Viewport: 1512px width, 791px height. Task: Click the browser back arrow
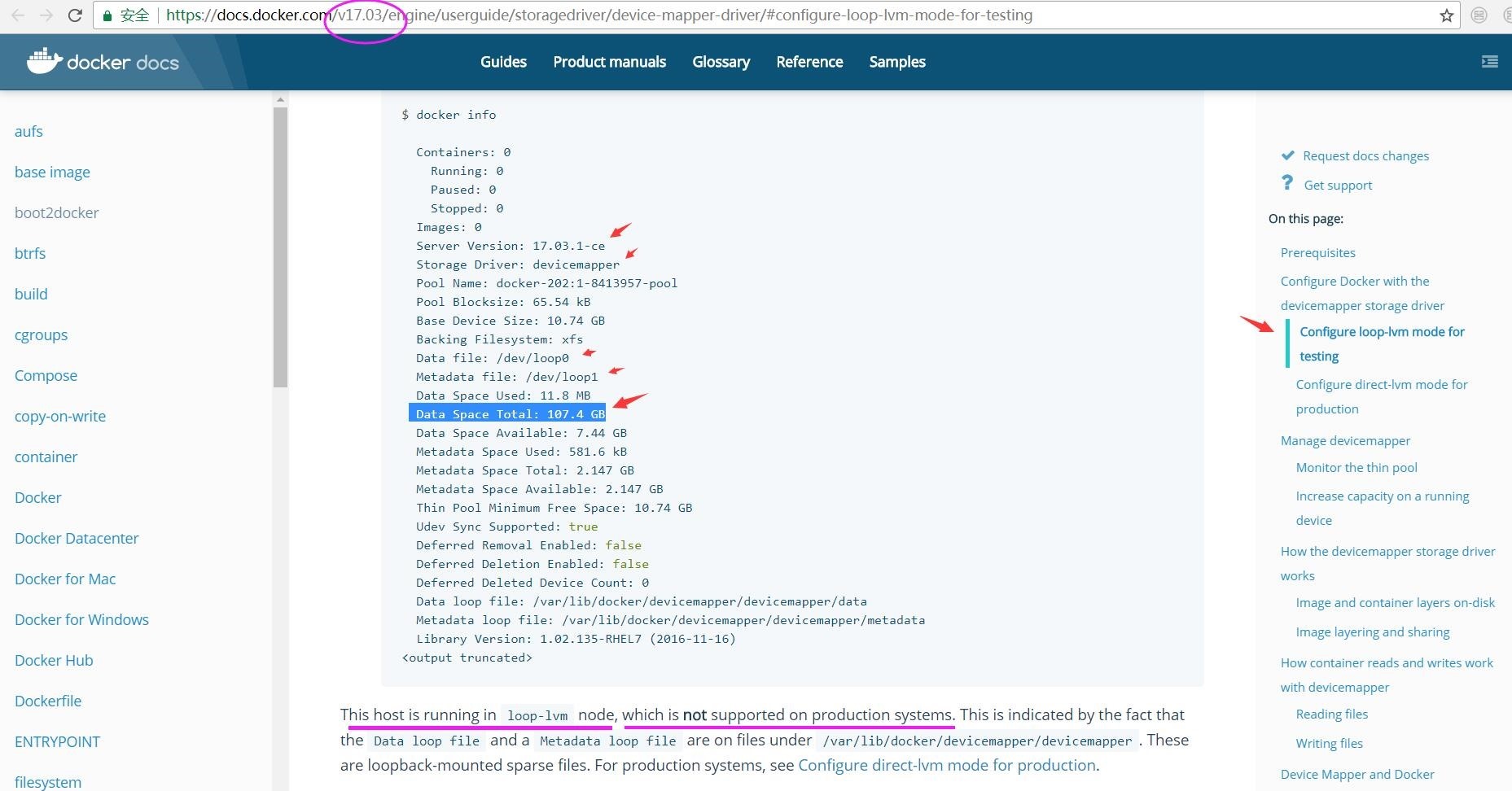(18, 15)
